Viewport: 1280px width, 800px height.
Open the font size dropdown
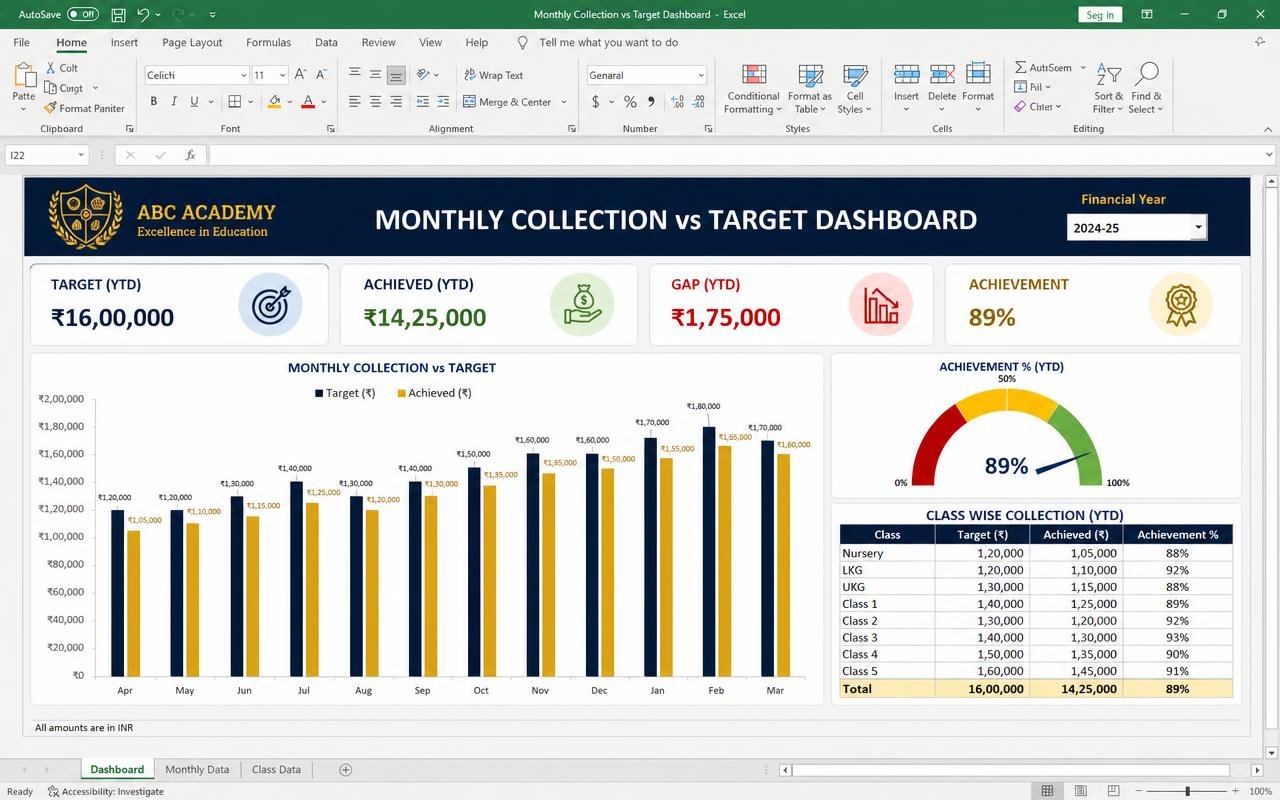(283, 75)
